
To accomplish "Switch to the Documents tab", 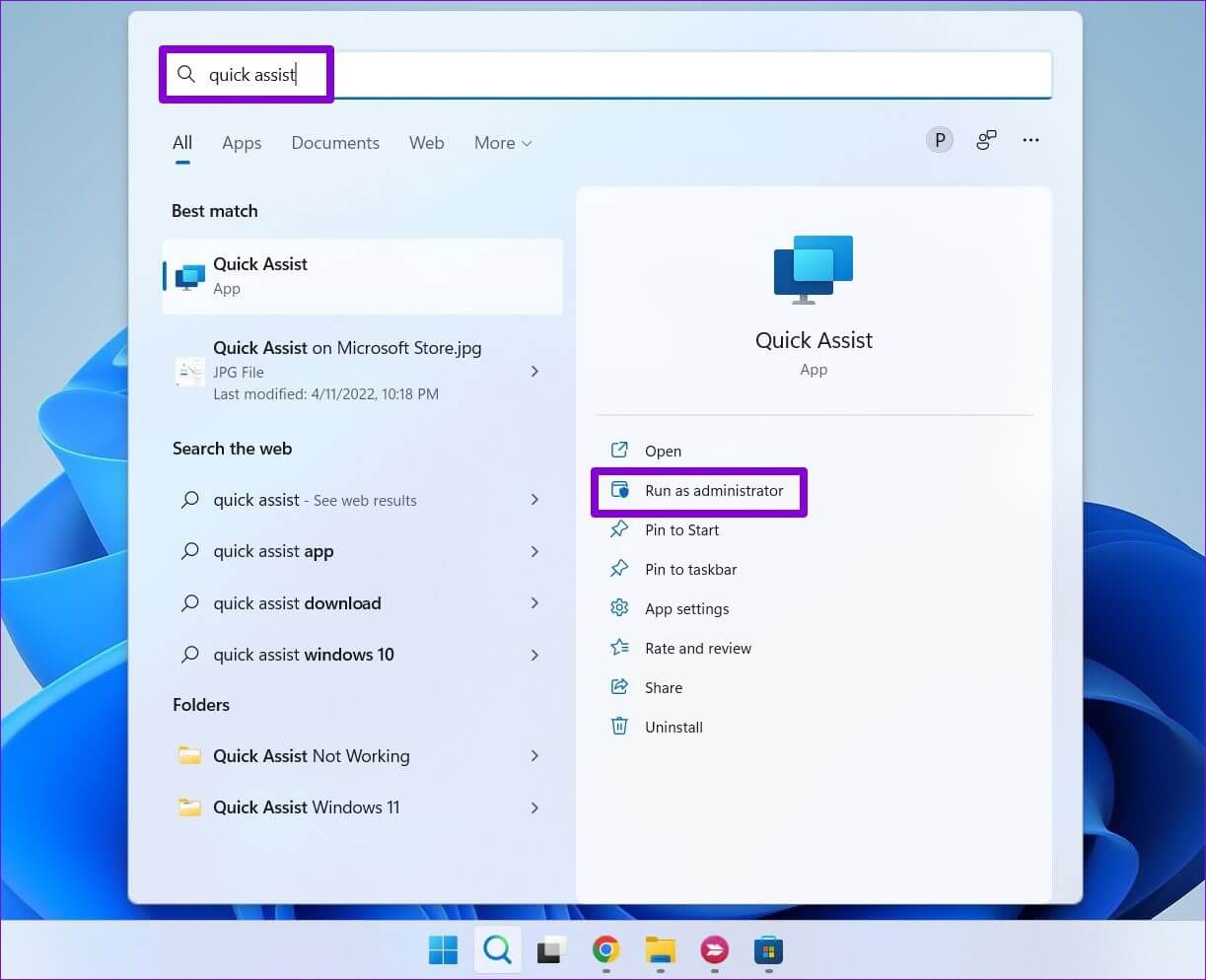I will tap(335, 143).
